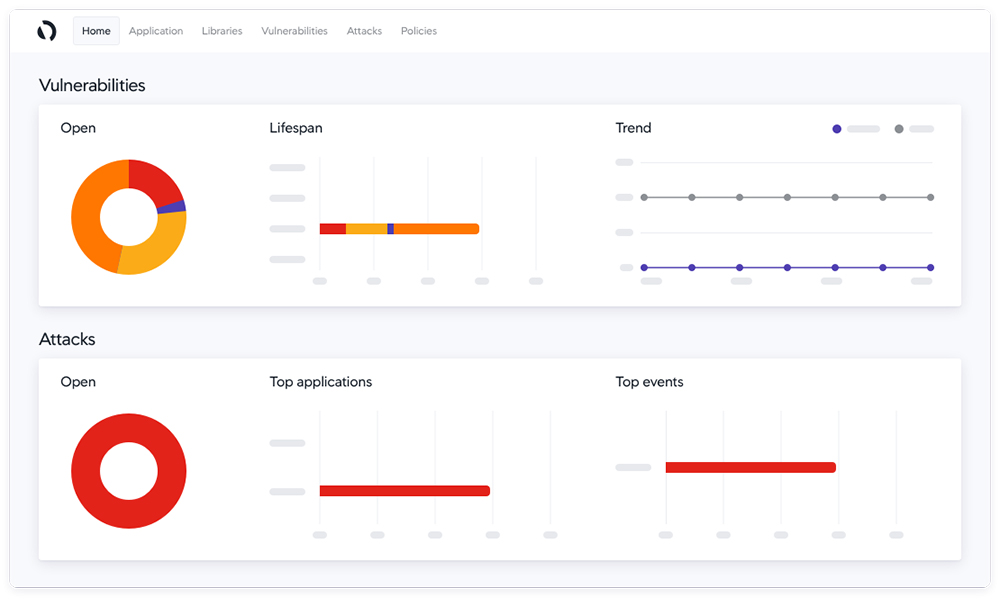Click the red Top events bar
The image size is (1000, 600).
pos(751,467)
